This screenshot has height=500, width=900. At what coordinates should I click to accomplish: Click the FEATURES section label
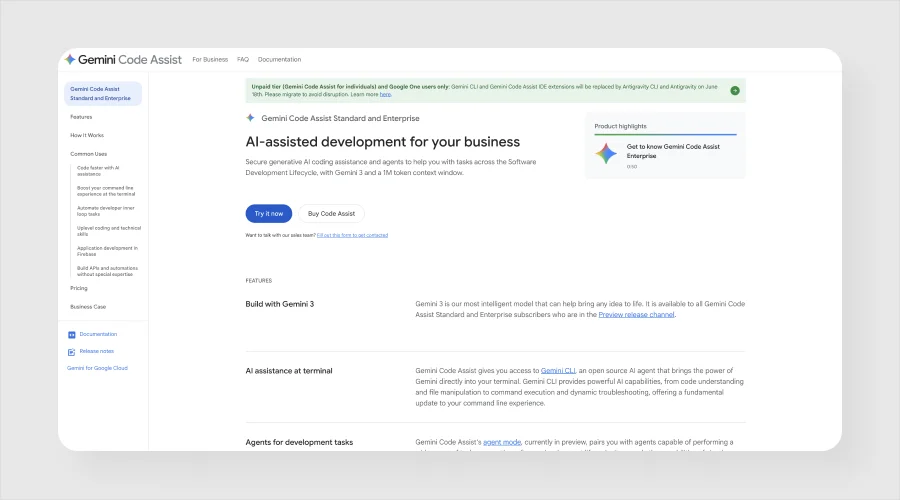[259, 281]
